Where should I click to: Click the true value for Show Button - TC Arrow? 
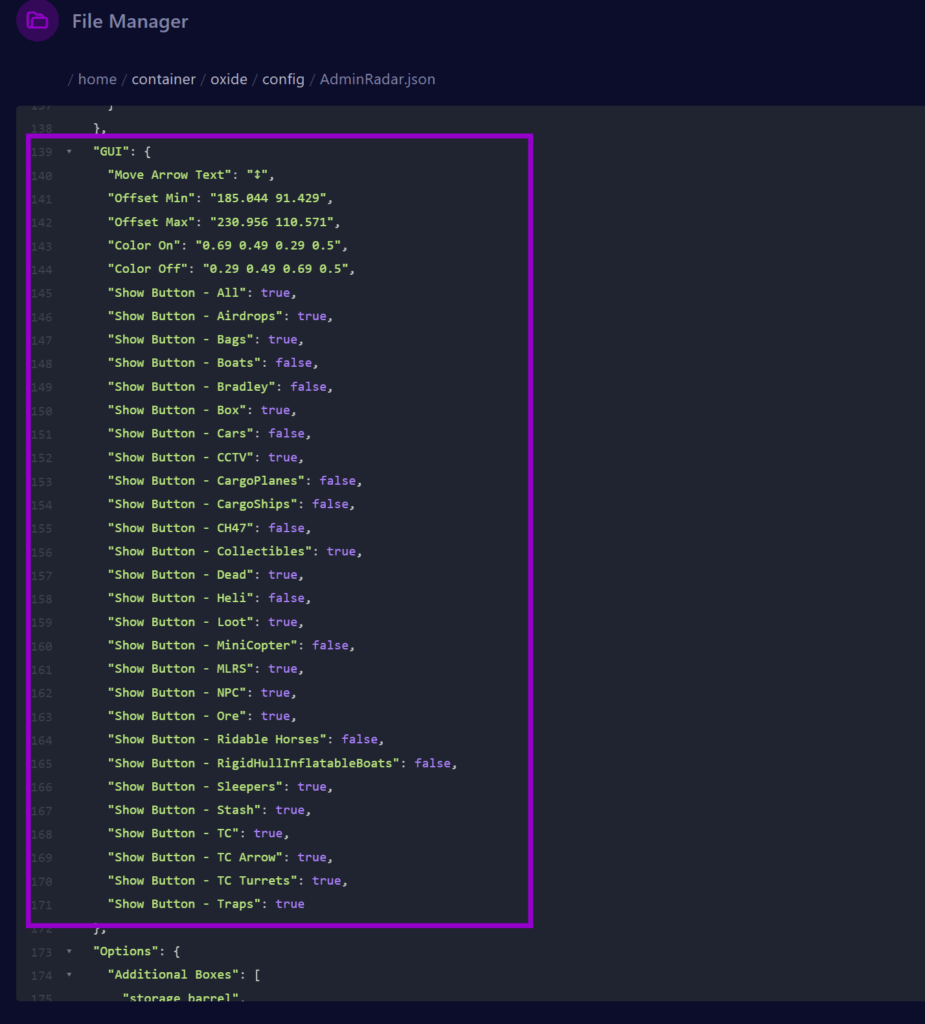[312, 857]
